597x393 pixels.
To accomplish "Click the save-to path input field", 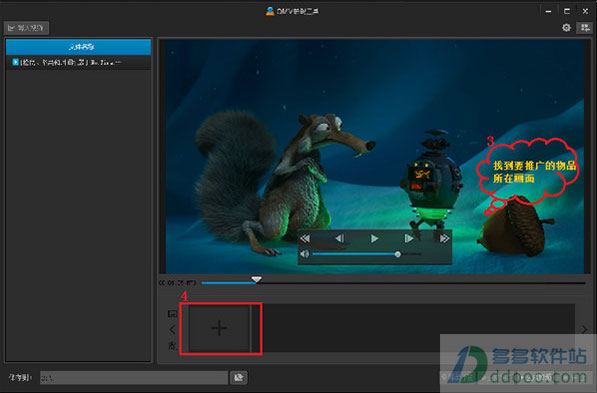I will coord(134,378).
